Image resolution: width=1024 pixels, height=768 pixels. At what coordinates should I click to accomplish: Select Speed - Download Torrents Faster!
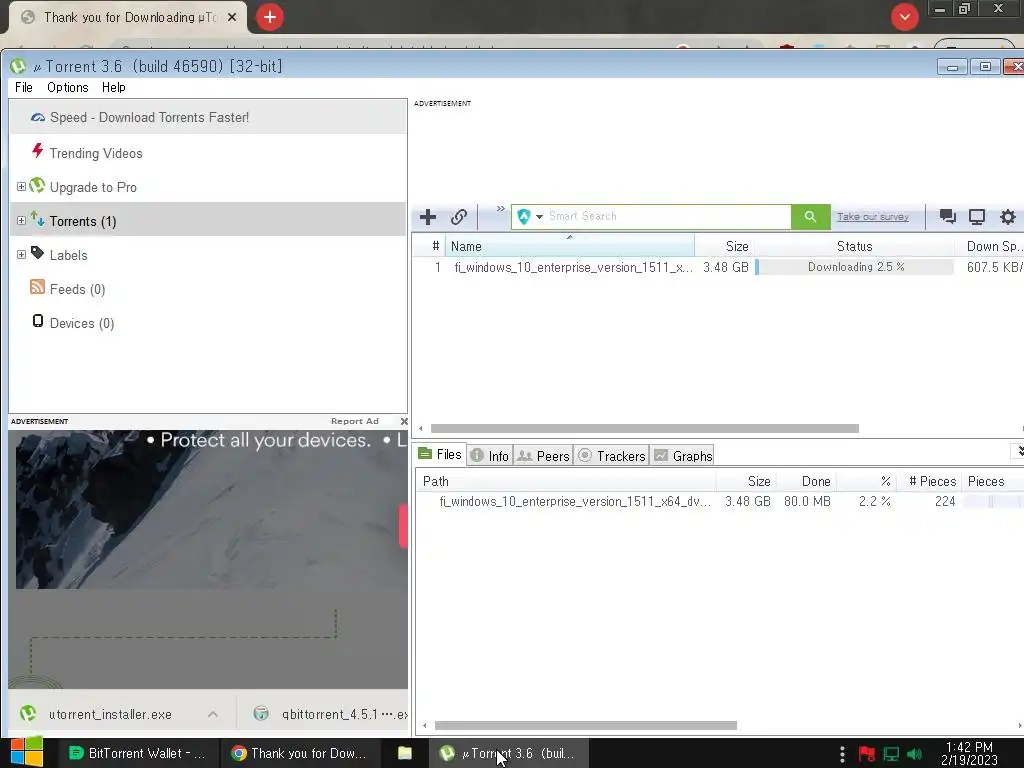(x=208, y=118)
